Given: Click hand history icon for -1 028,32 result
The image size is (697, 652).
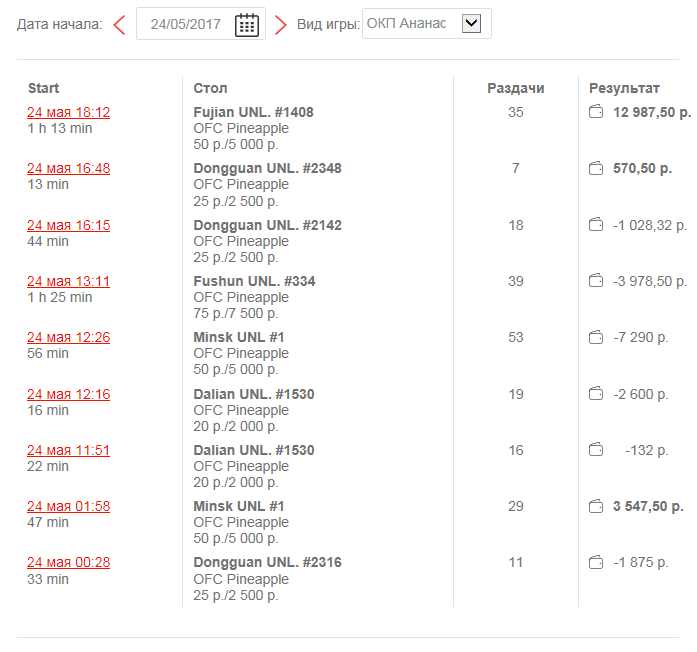Looking at the screenshot, I should pyautogui.click(x=597, y=225).
